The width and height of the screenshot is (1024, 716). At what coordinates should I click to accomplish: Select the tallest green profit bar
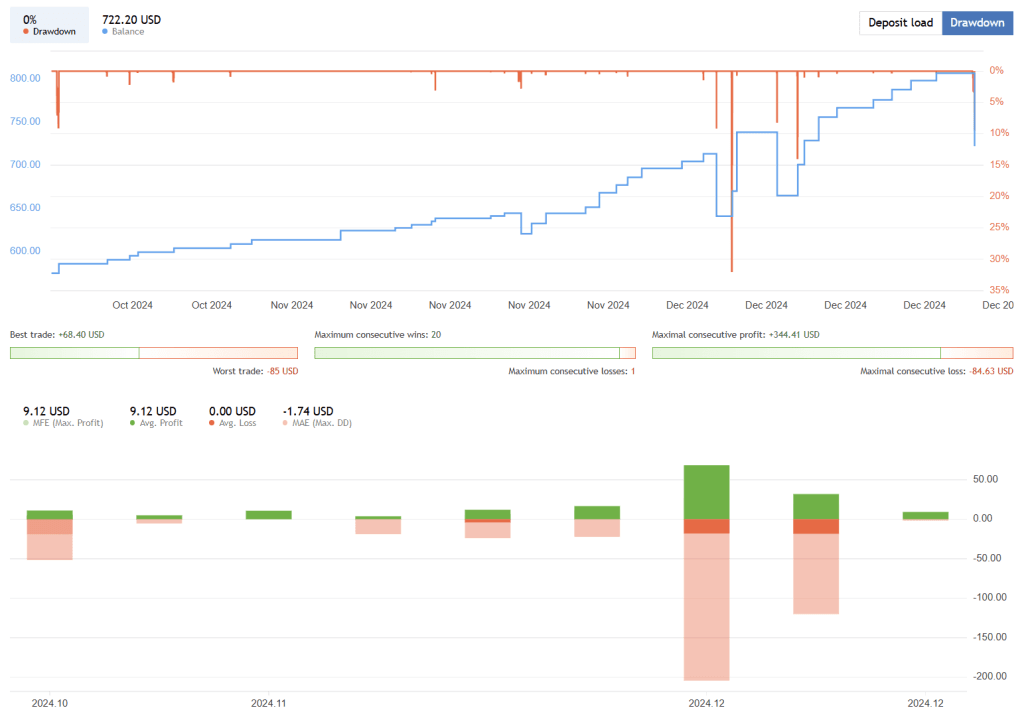[706, 492]
